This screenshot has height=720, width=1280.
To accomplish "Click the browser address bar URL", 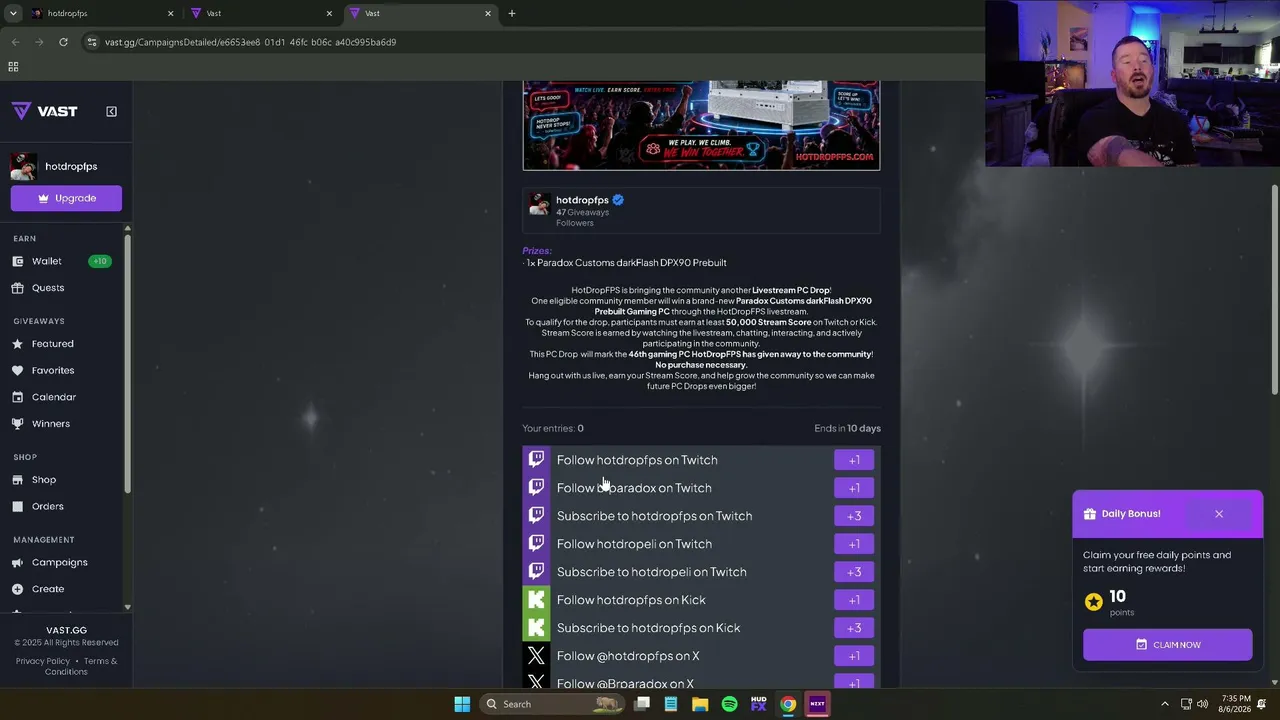I will [250, 42].
